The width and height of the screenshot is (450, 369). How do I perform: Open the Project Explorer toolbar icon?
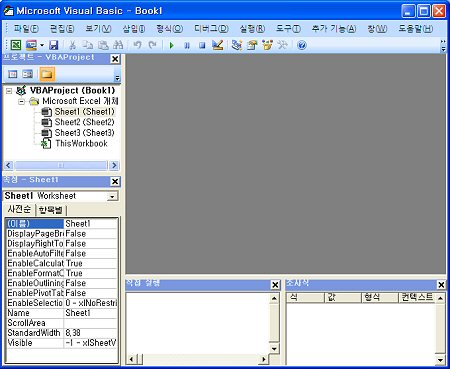[237, 45]
